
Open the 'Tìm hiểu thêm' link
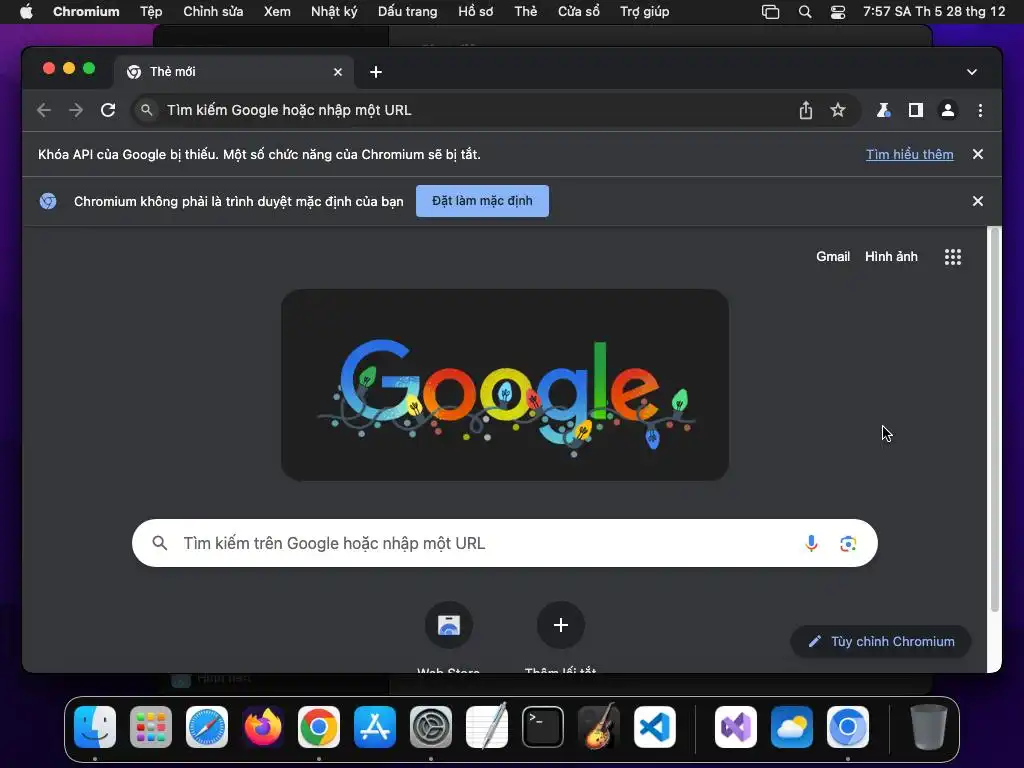click(x=909, y=155)
